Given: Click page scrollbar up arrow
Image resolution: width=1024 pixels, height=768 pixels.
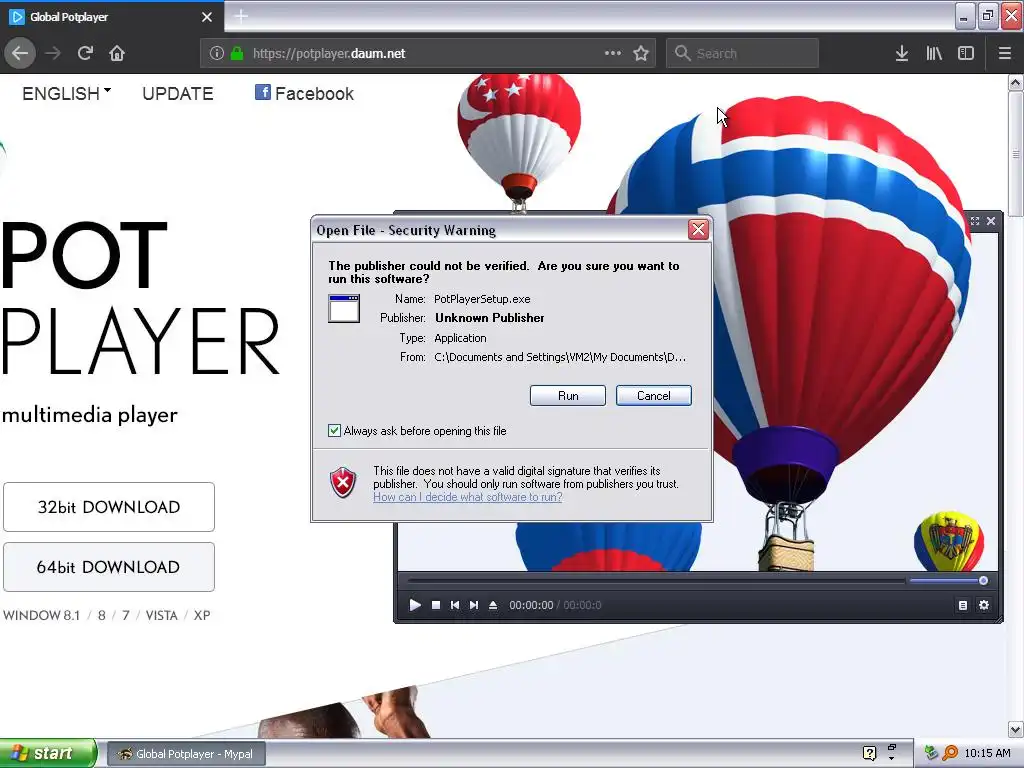Looking at the screenshot, I should point(1016,82).
